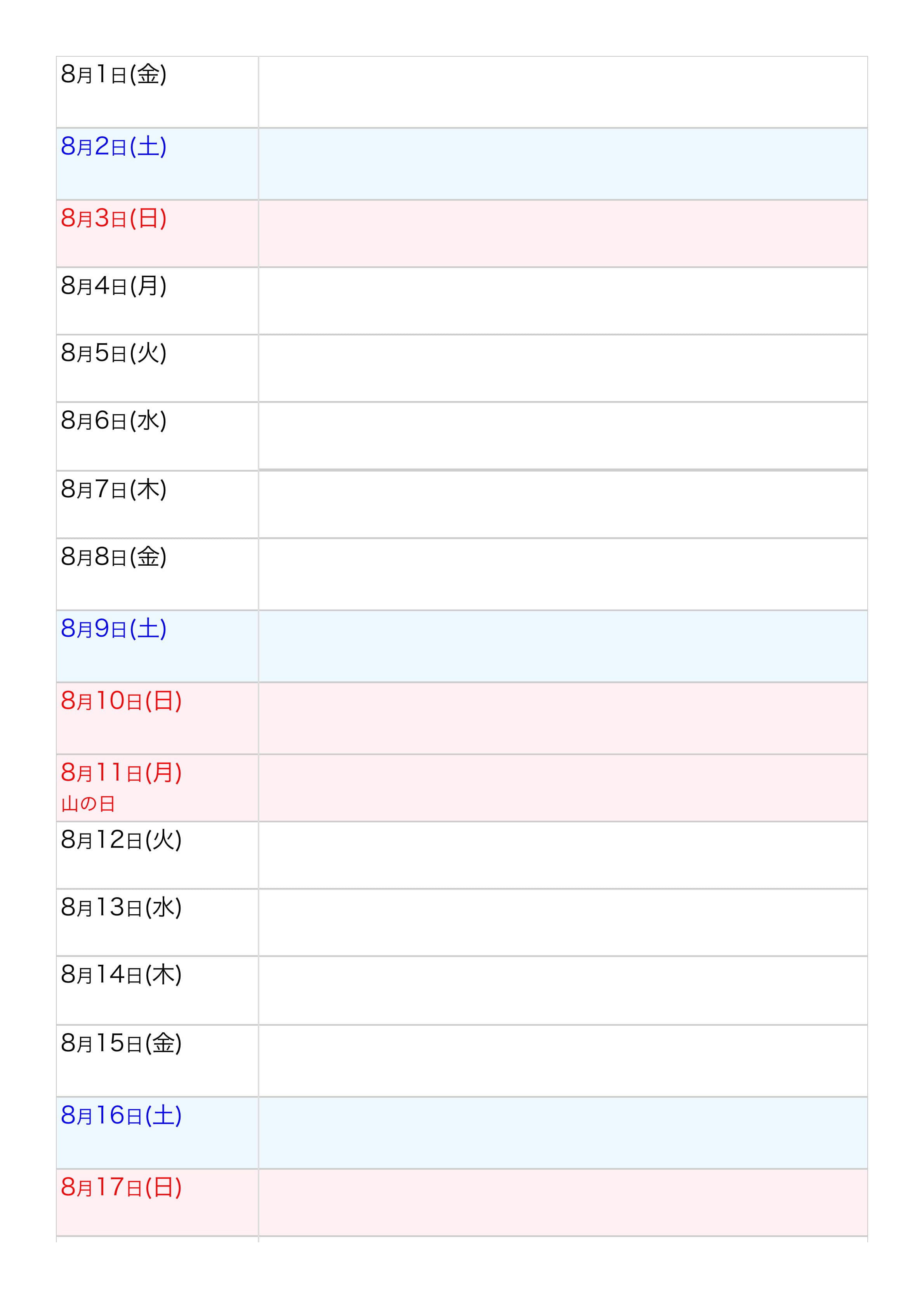924x1306 pixels.
Task: Click the empty notes cell for 8月1日(金)
Action: [562, 92]
